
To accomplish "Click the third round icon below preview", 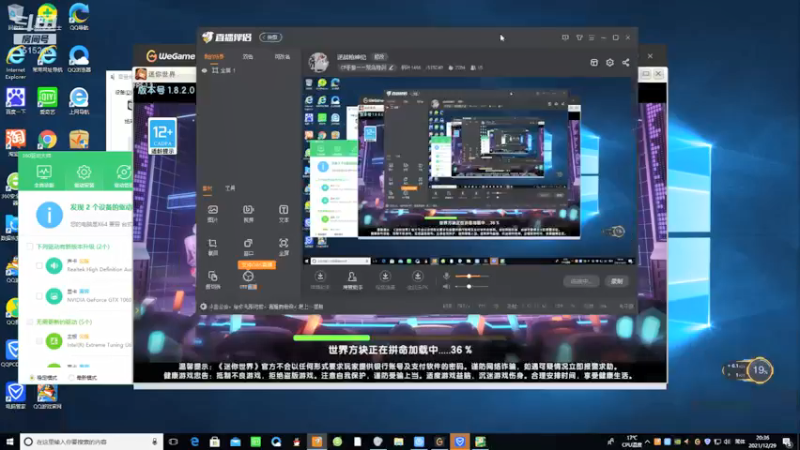I will 385,276.
